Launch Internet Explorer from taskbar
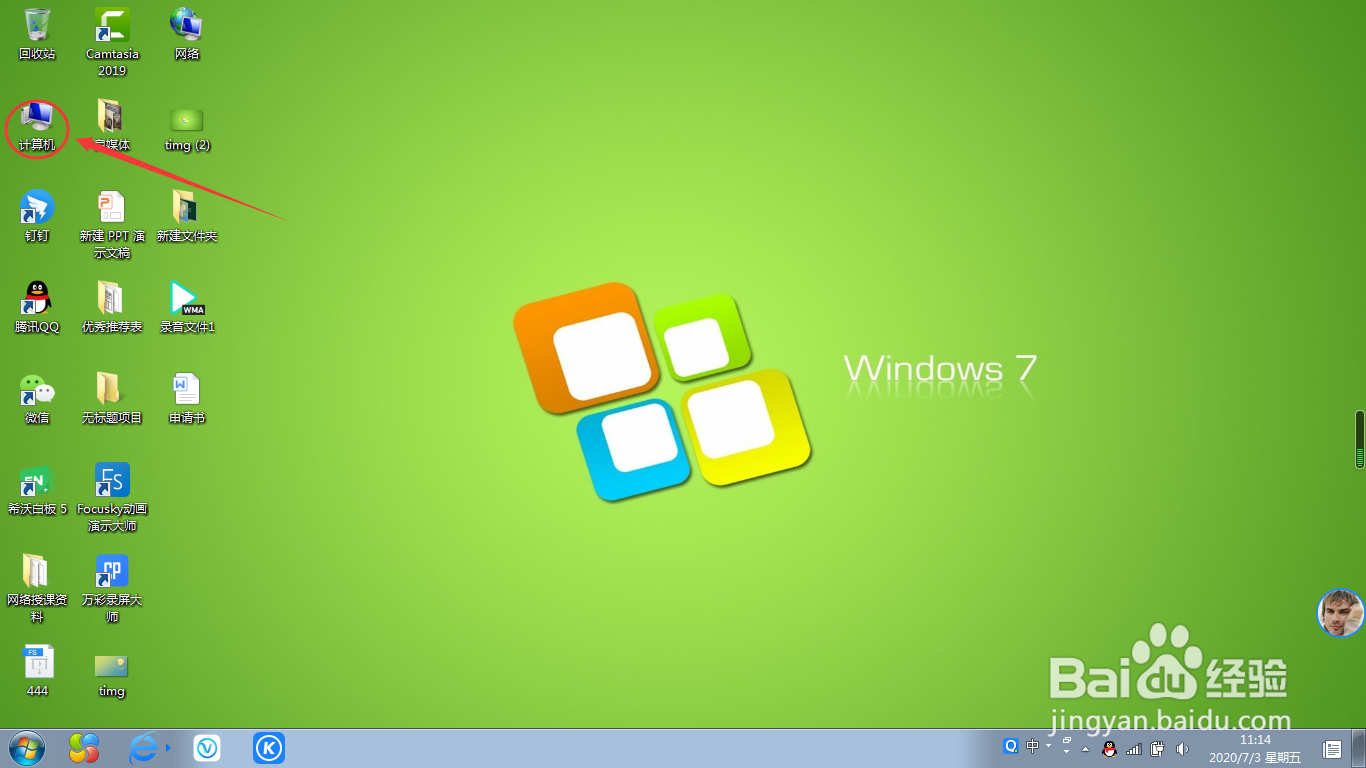The height and width of the screenshot is (768, 1366). coord(146,748)
